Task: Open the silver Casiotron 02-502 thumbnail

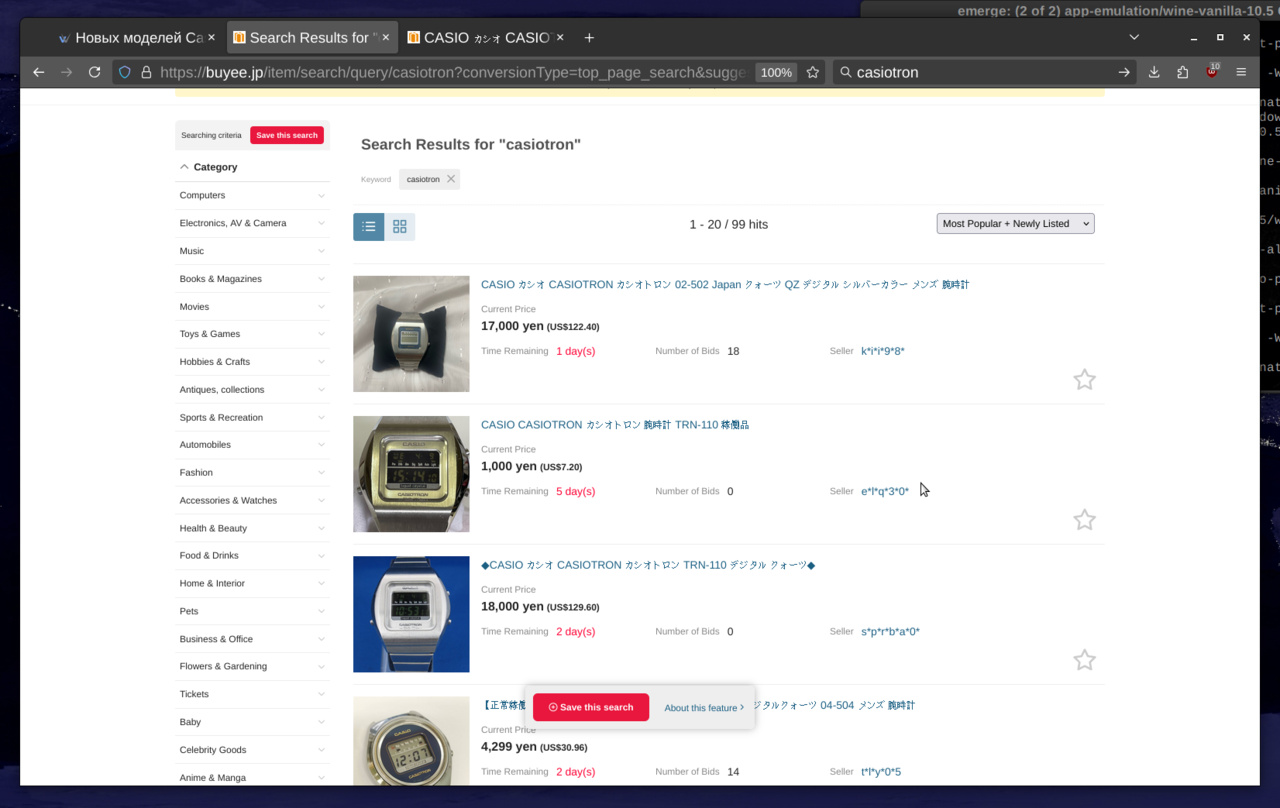Action: coord(411,334)
